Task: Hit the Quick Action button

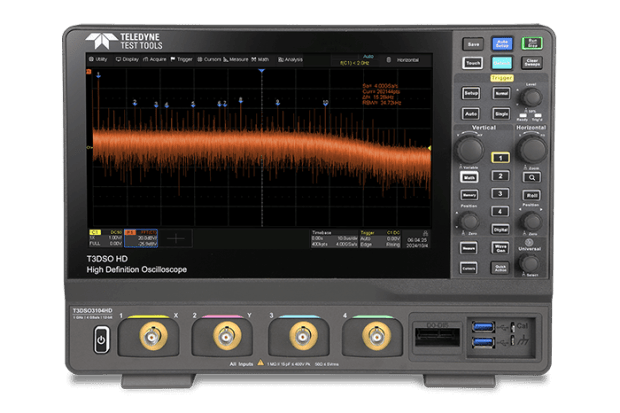Action: pyautogui.click(x=500, y=268)
